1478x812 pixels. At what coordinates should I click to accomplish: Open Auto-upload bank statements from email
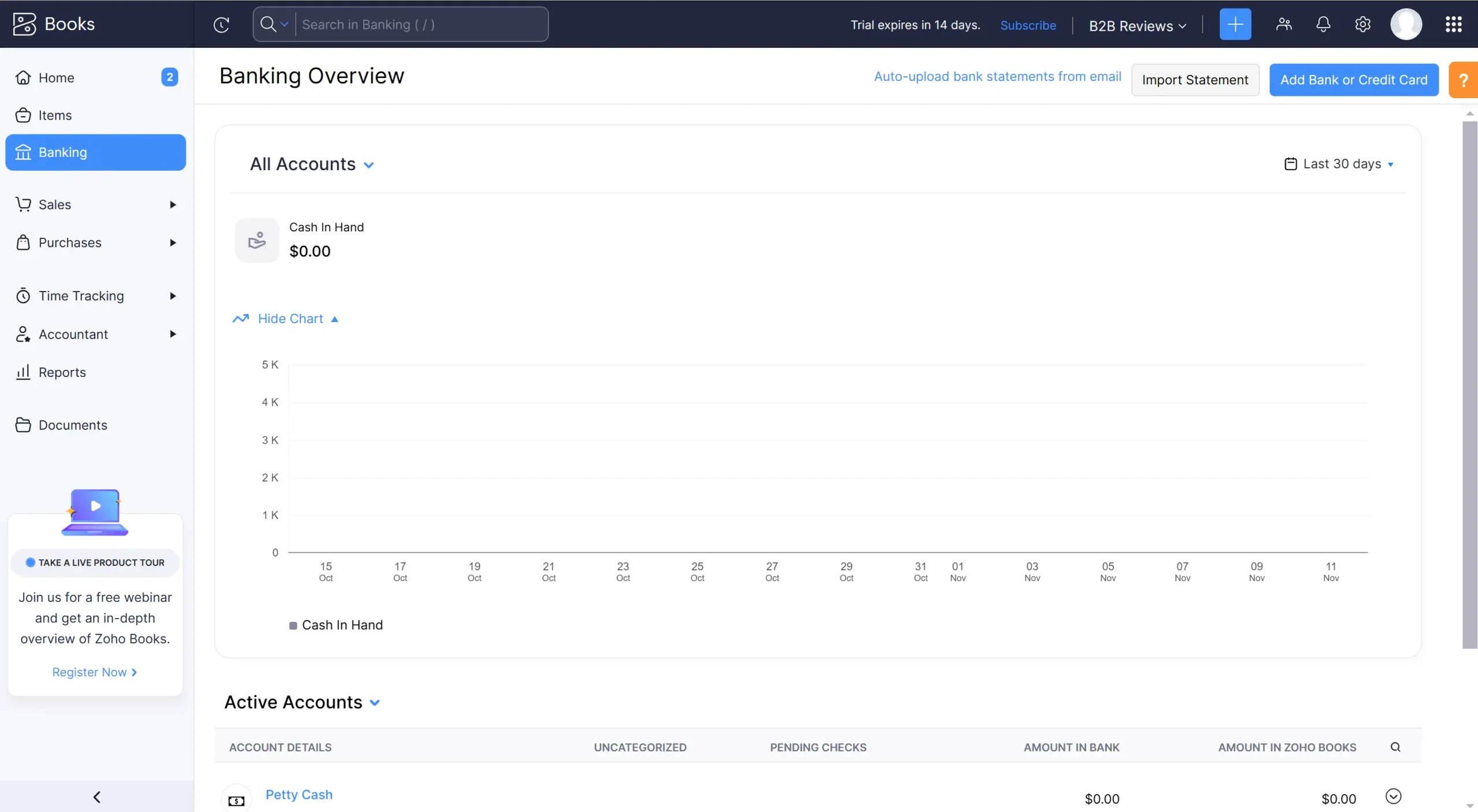click(996, 76)
